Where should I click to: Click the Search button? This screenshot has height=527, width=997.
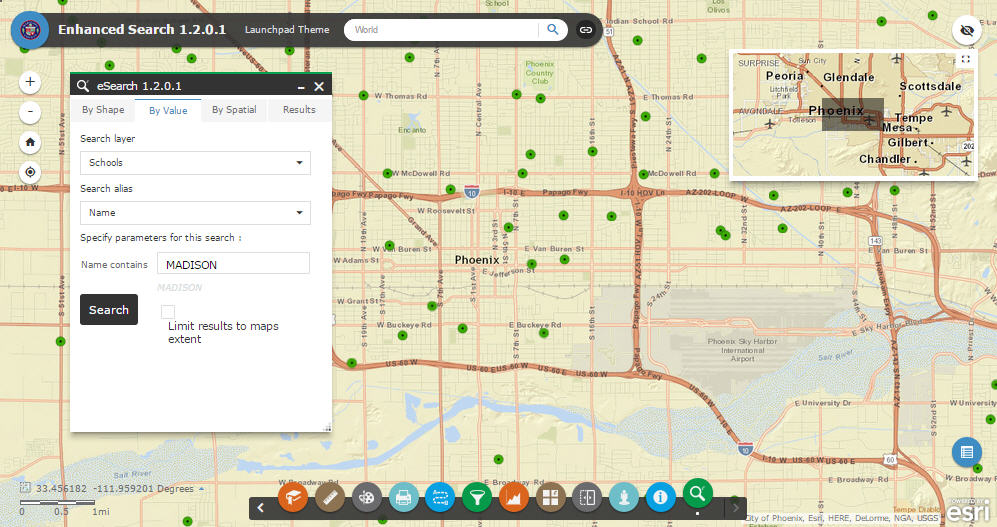tap(109, 310)
